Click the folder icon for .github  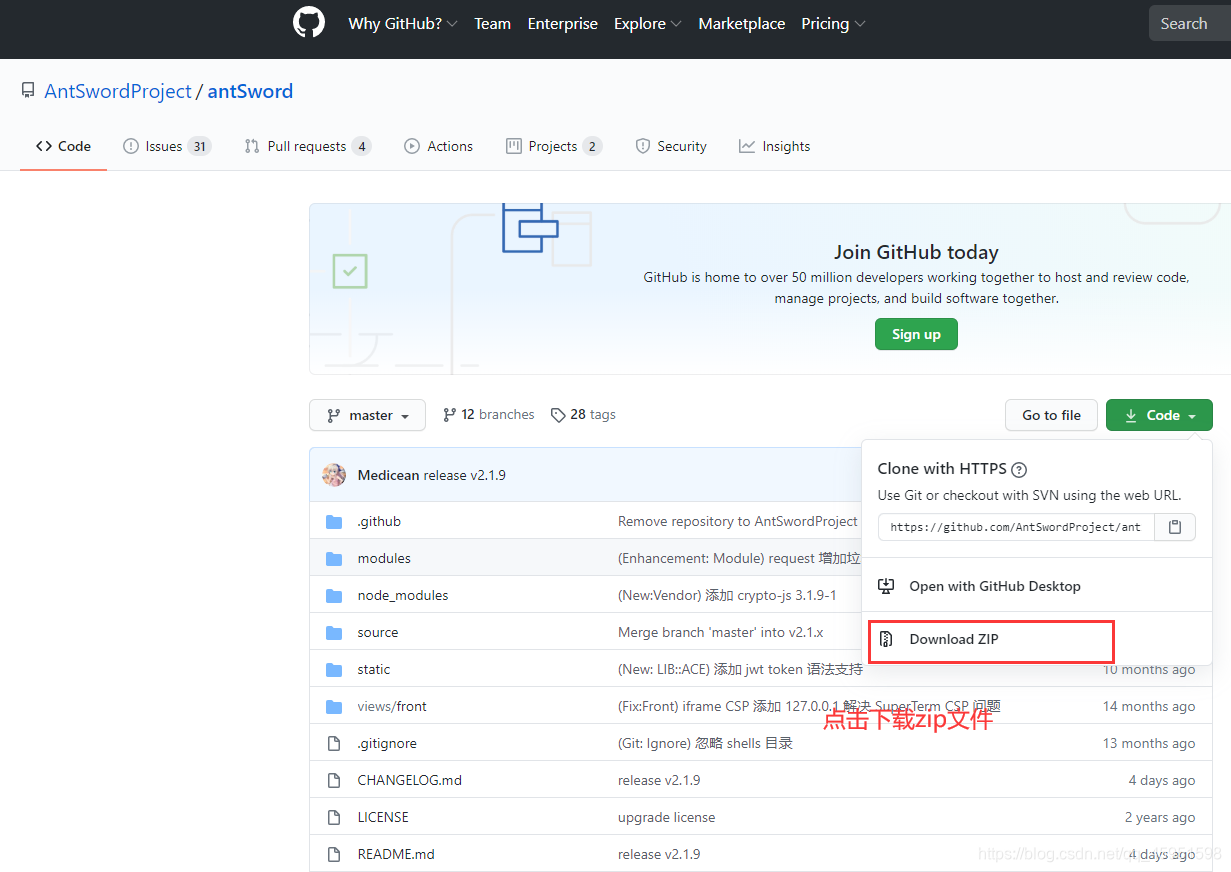coord(334,521)
